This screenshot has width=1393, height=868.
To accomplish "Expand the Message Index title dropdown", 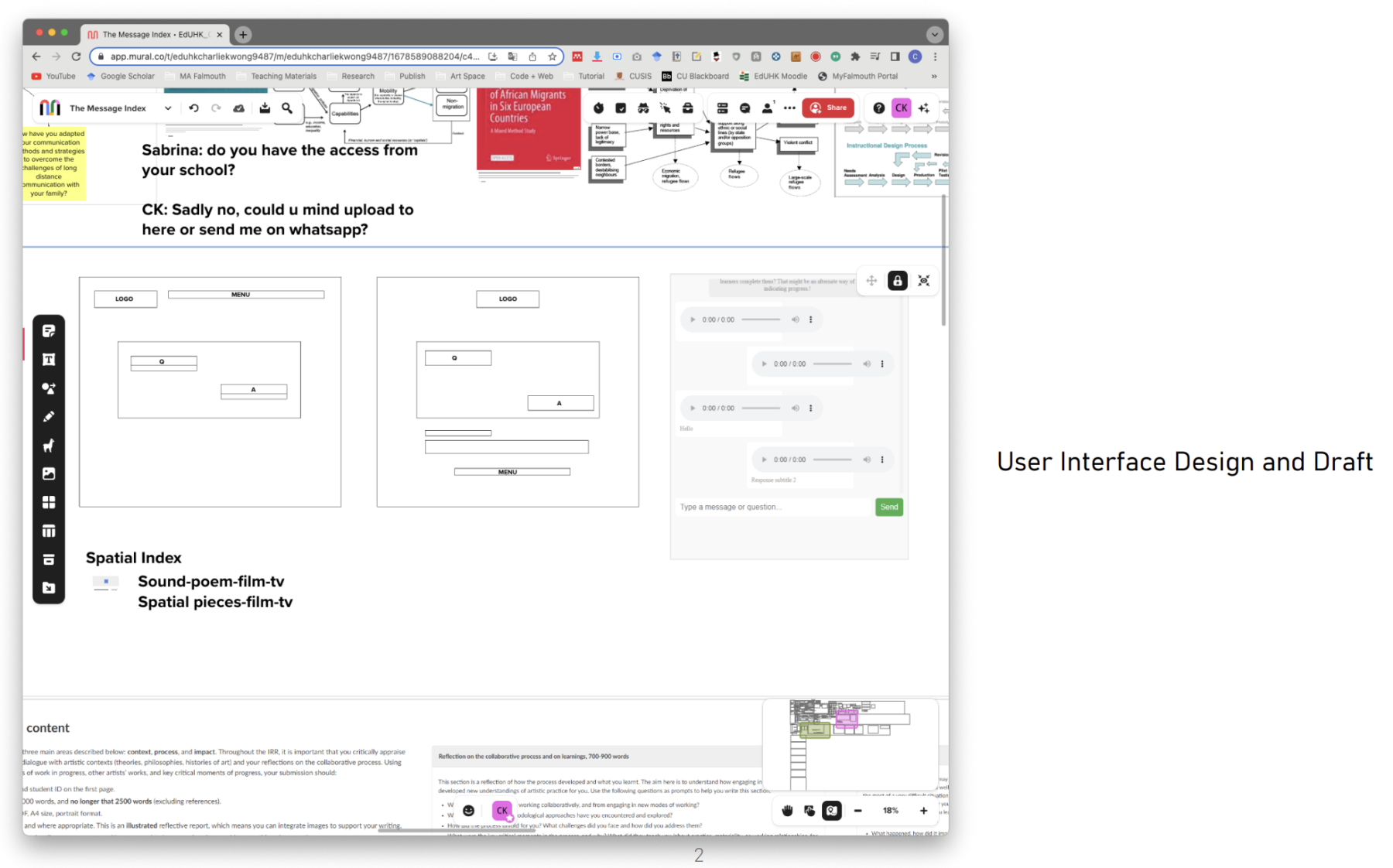I will pyautogui.click(x=168, y=108).
